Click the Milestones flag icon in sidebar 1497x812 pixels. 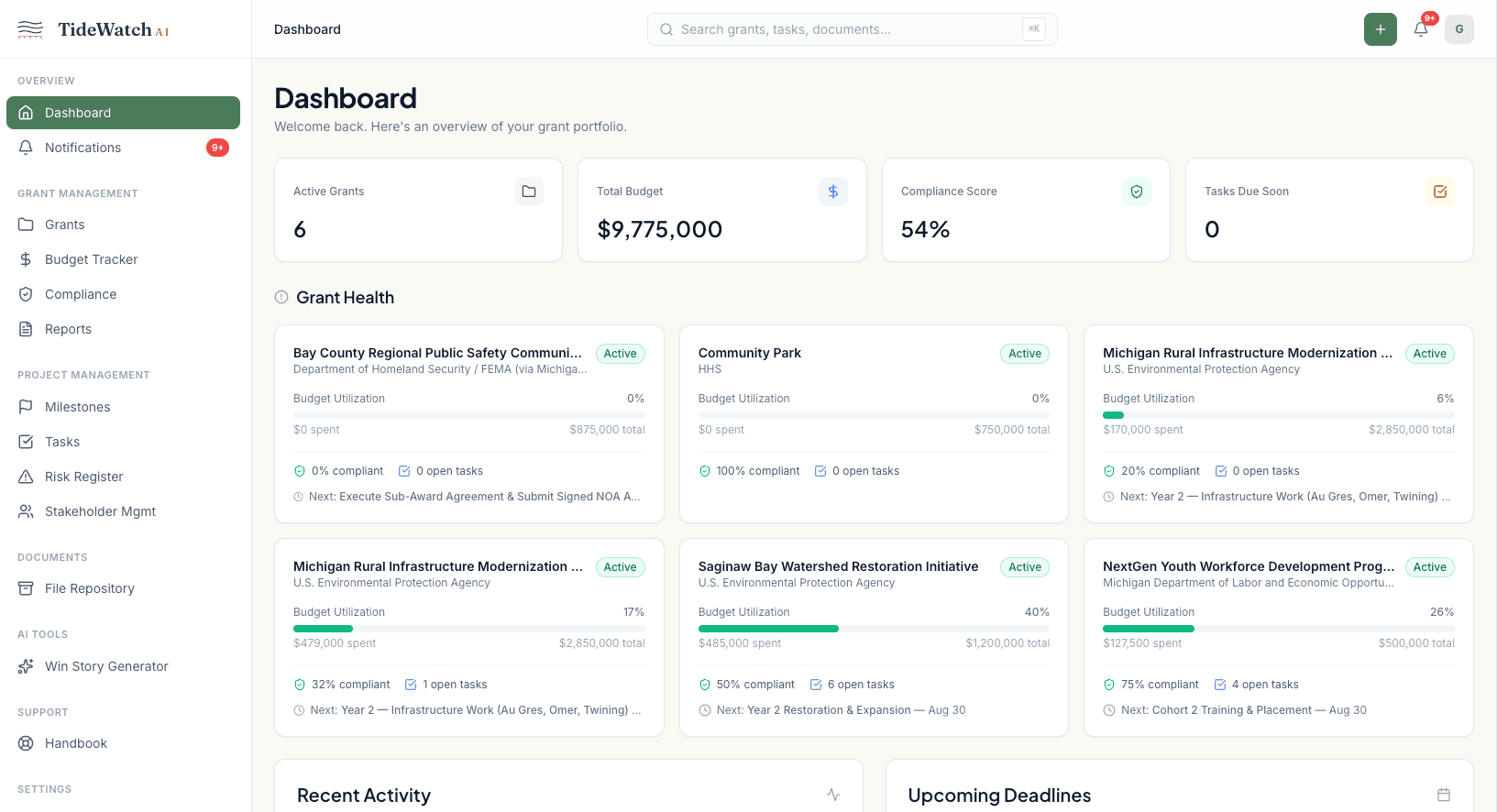click(x=26, y=407)
